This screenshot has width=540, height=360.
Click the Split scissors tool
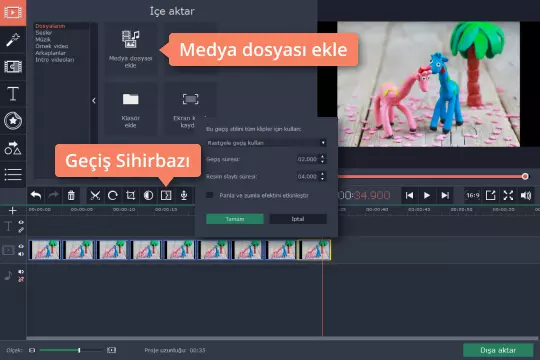[x=95, y=196]
